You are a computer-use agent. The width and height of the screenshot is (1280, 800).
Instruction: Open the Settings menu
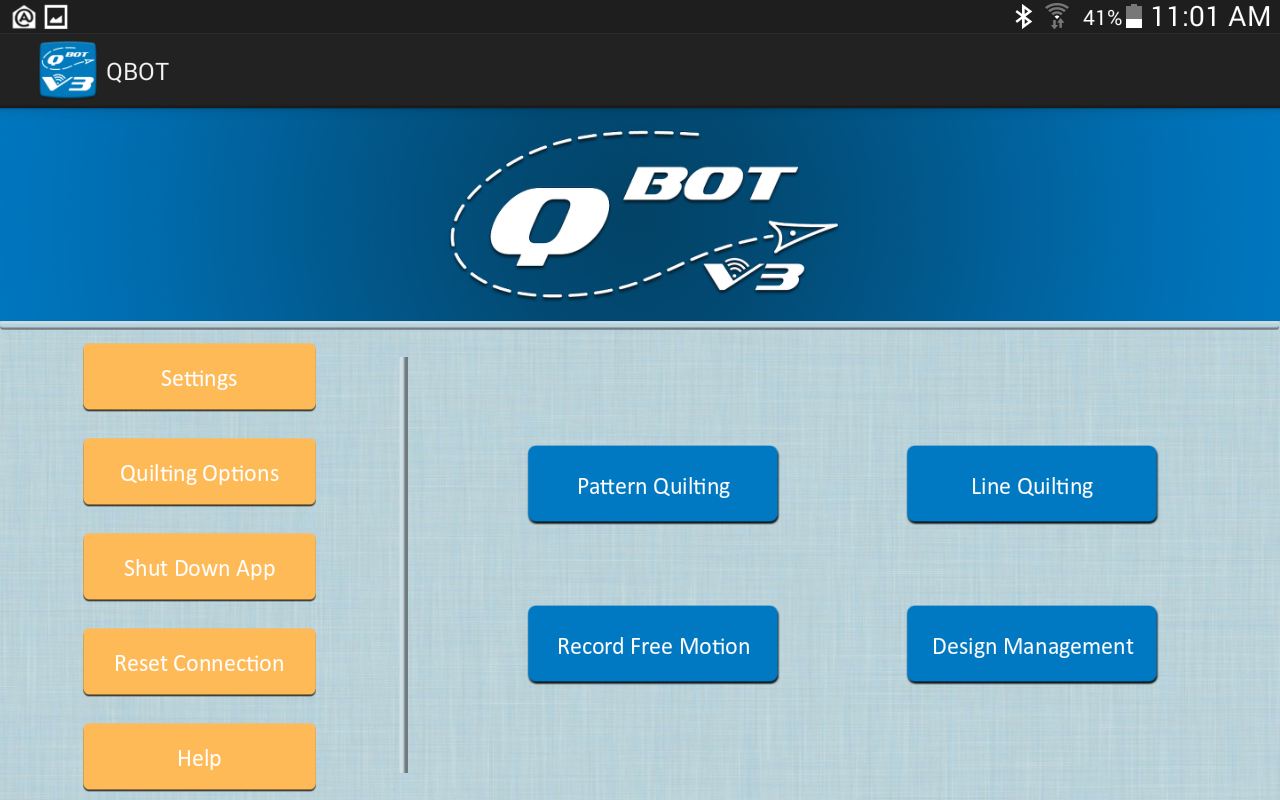coord(199,377)
